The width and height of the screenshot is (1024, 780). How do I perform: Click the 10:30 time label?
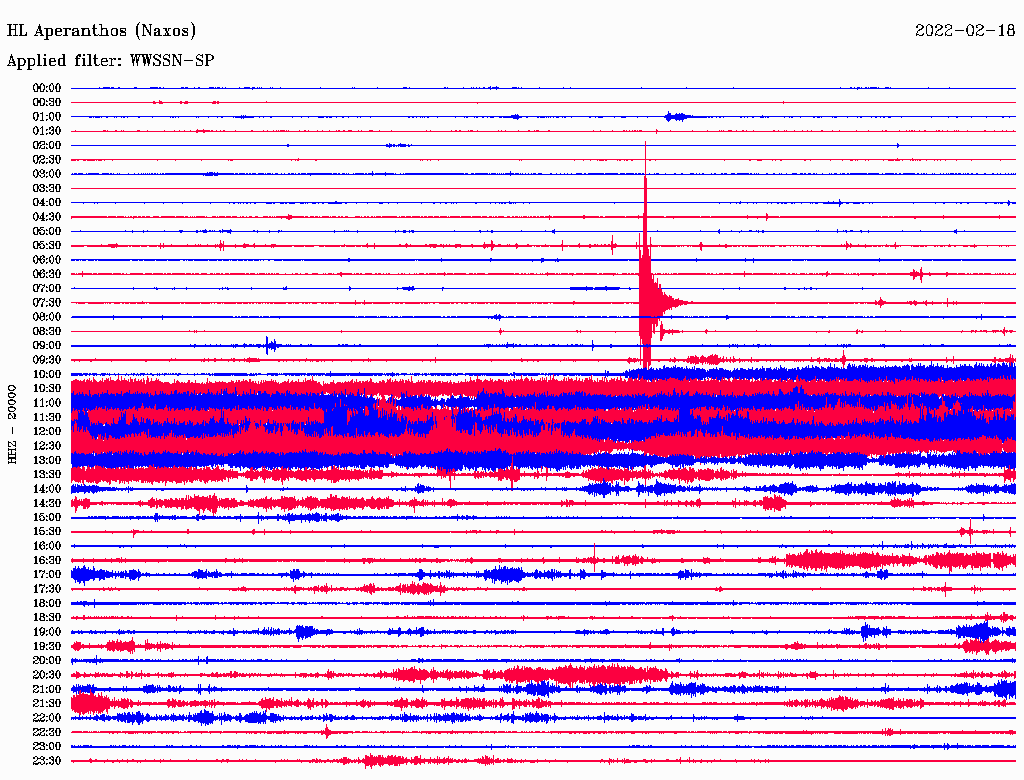pos(47,389)
